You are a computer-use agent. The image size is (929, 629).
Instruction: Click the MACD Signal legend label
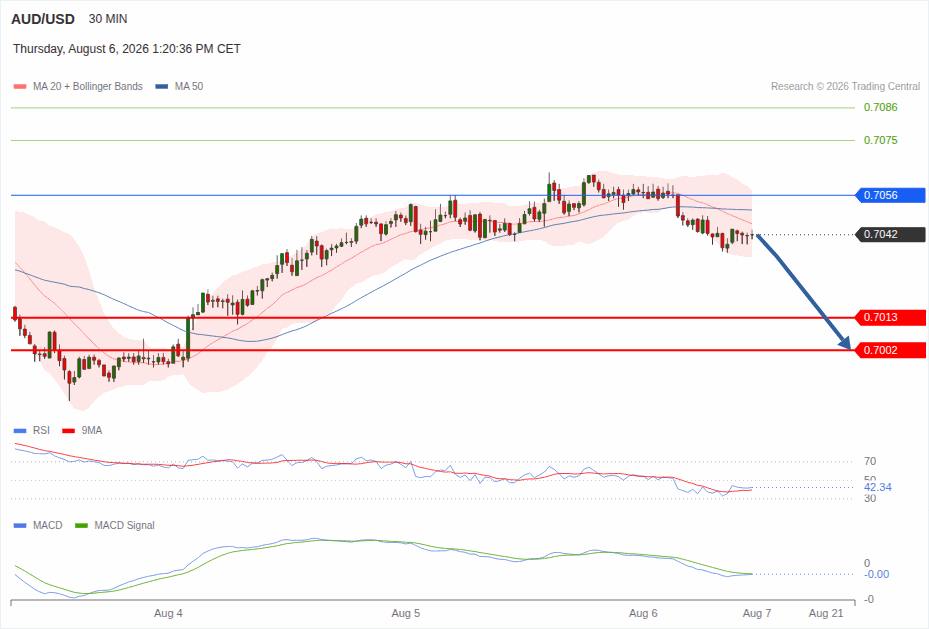point(124,525)
